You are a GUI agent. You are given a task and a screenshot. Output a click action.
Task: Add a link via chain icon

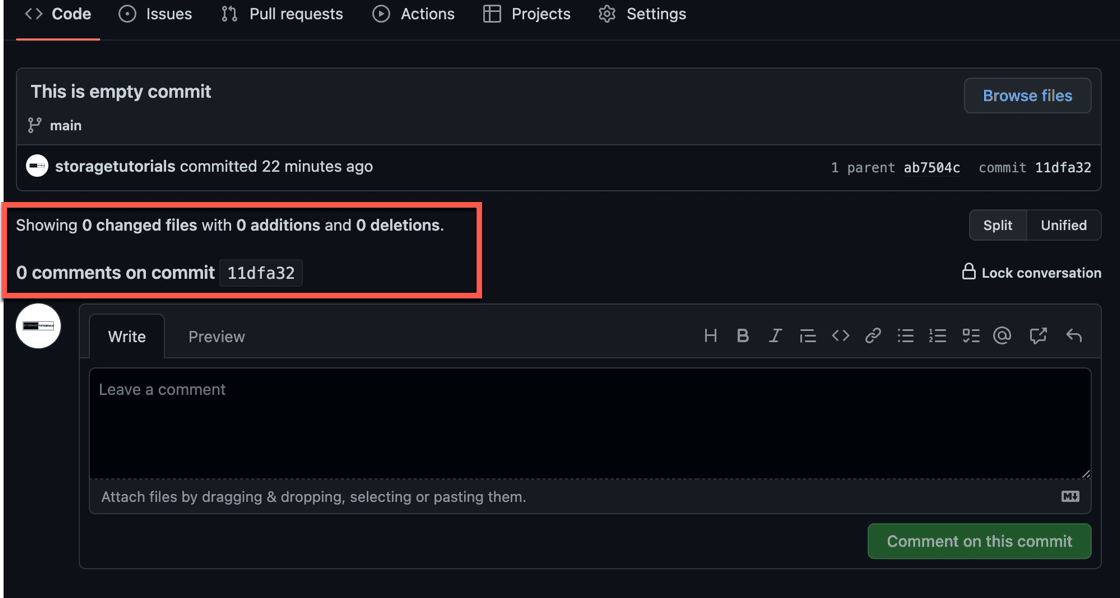[x=873, y=336]
